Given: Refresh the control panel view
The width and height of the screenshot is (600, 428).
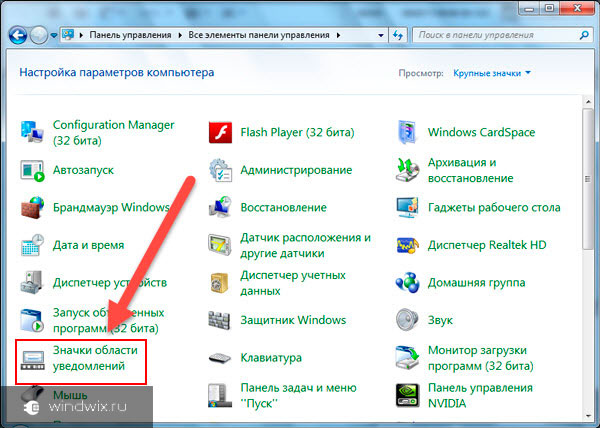Looking at the screenshot, I should click(398, 35).
